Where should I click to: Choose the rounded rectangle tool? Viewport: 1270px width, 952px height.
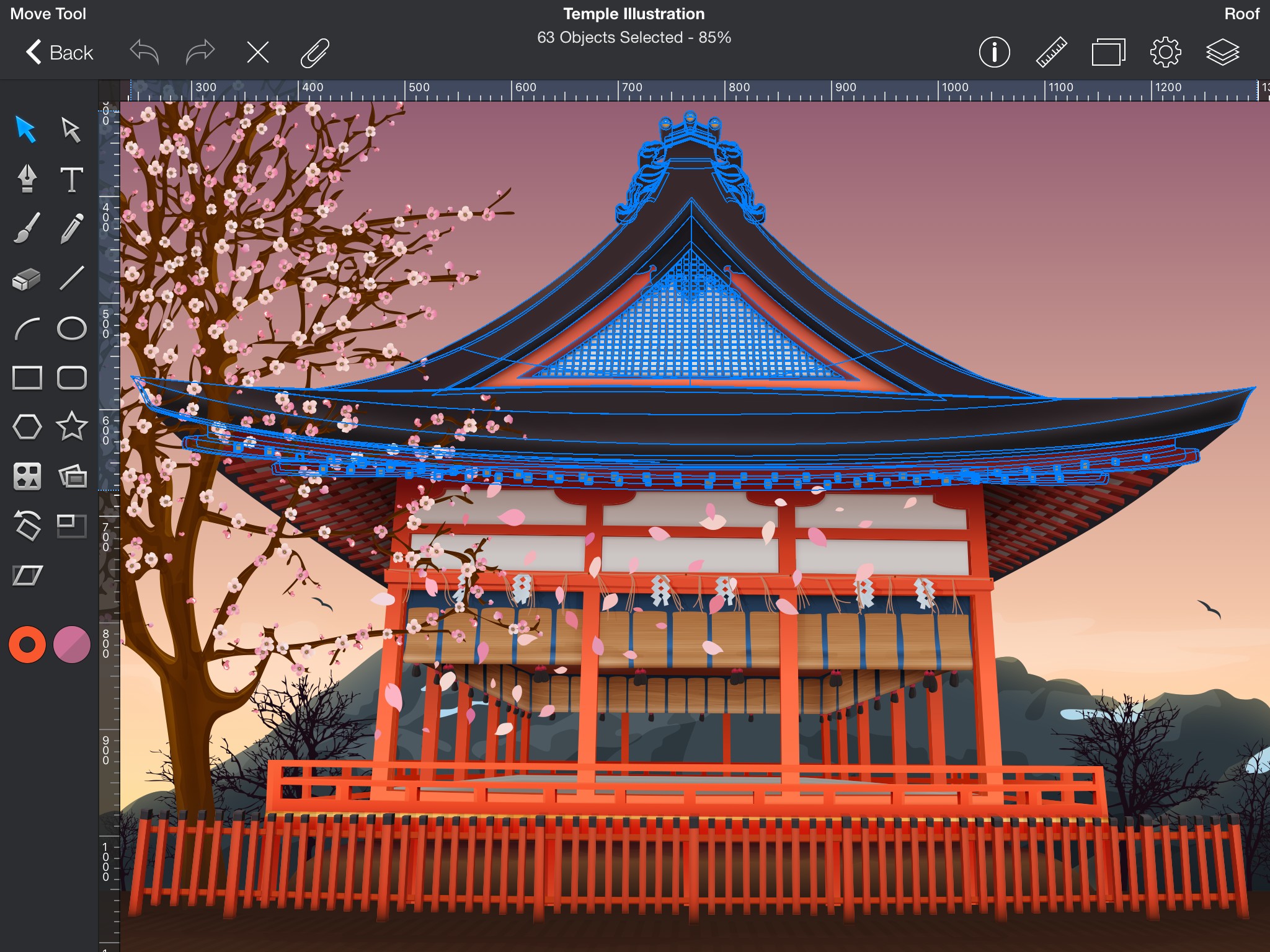(71, 377)
